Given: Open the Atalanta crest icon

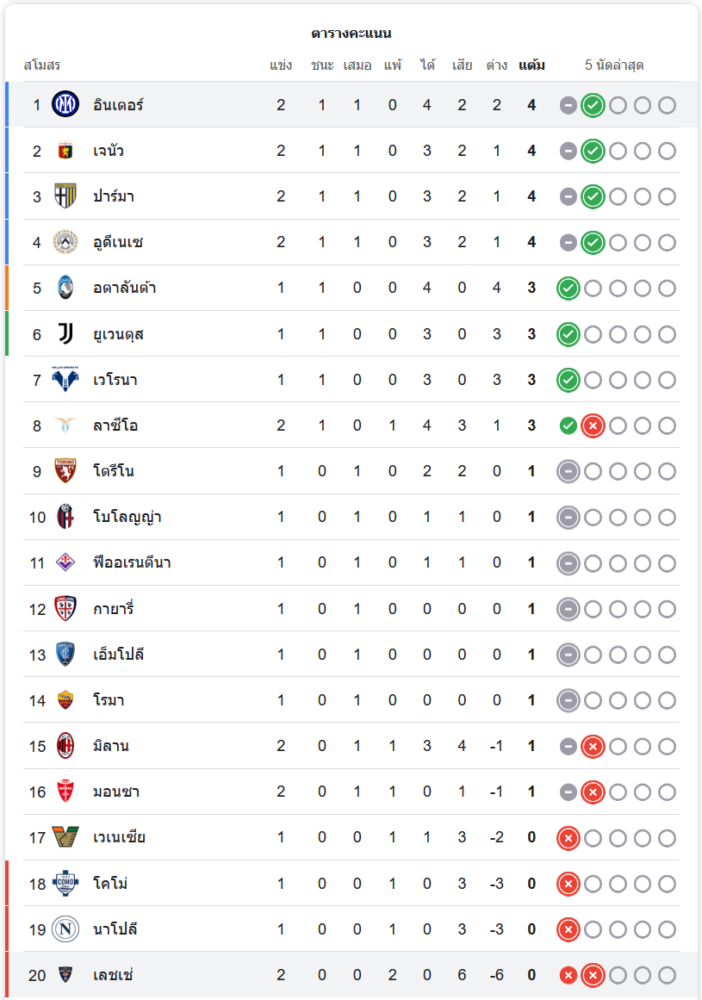Looking at the screenshot, I should click(65, 288).
